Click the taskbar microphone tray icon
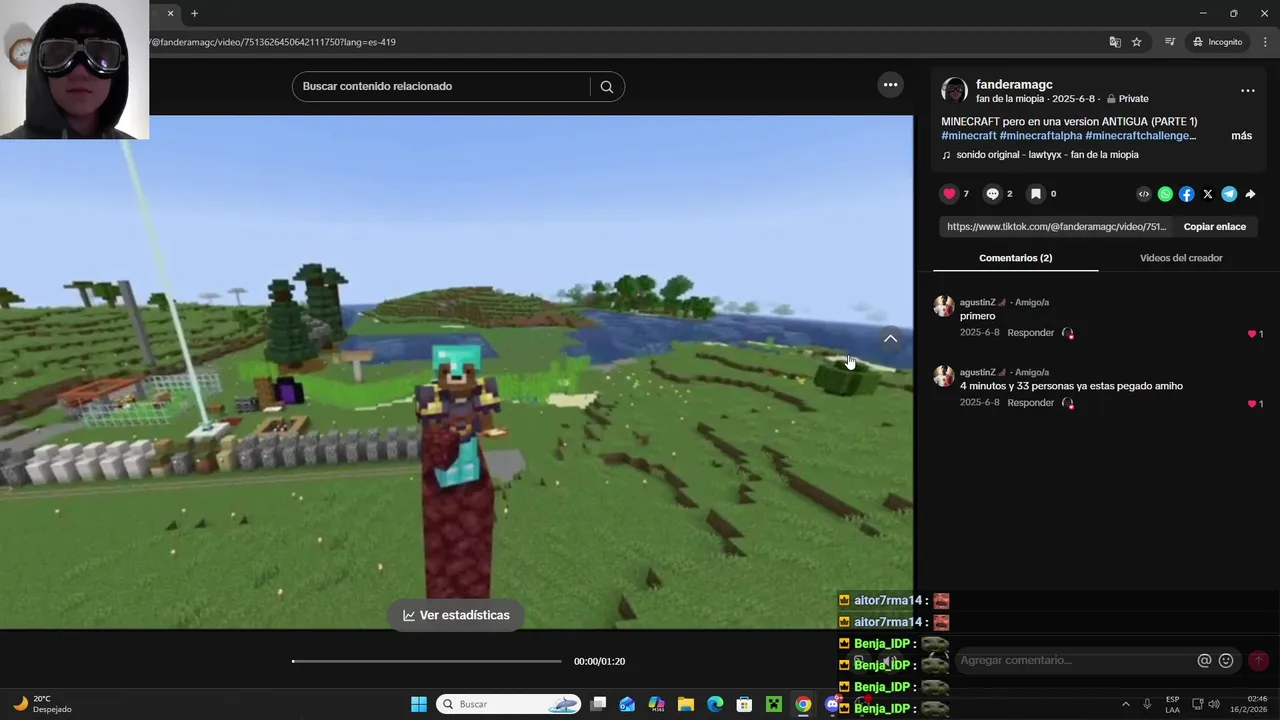Viewport: 1280px width, 720px height. click(x=1147, y=704)
